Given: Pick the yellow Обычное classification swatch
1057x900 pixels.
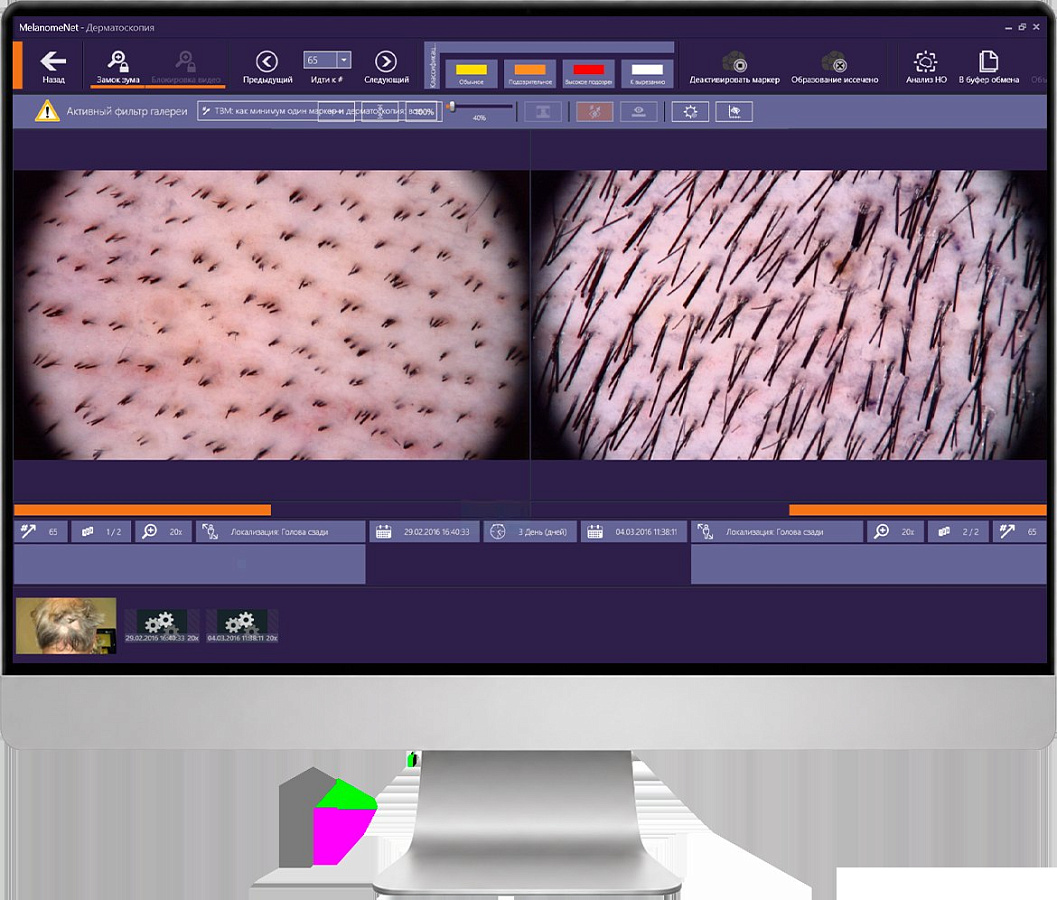Looking at the screenshot, I should pyautogui.click(x=471, y=73).
